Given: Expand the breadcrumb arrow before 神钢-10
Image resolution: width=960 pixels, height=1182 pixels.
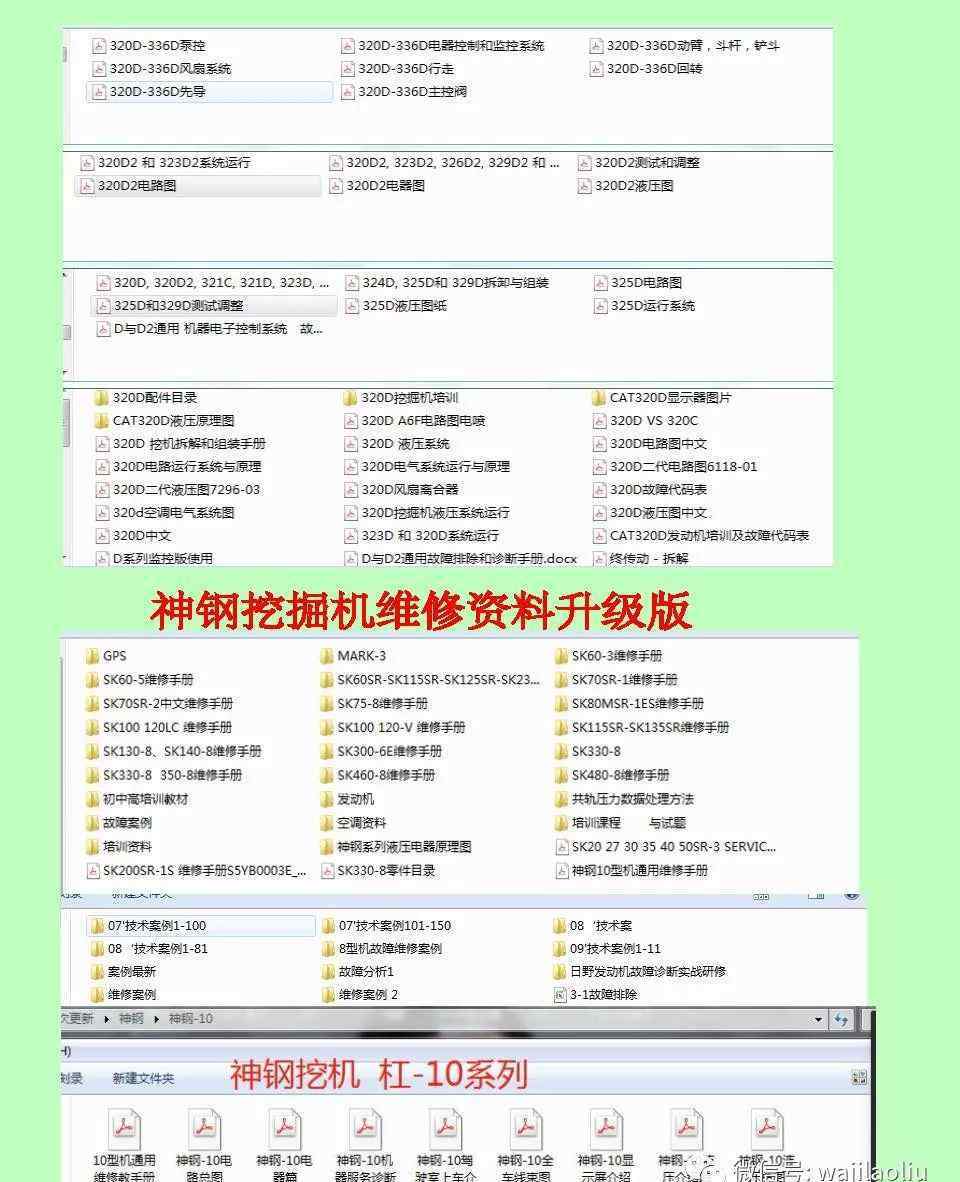Looking at the screenshot, I should [x=157, y=1019].
